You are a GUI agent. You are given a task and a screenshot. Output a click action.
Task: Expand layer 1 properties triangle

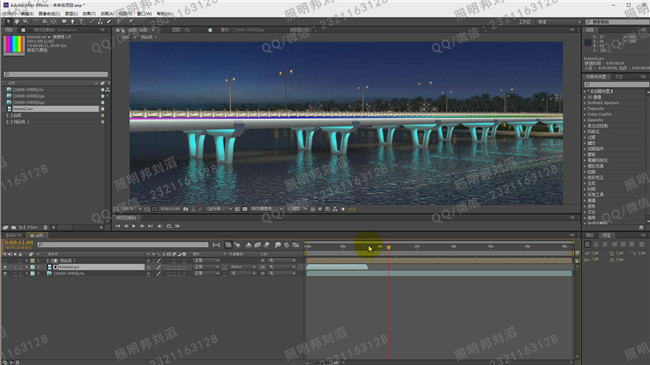coord(27,260)
